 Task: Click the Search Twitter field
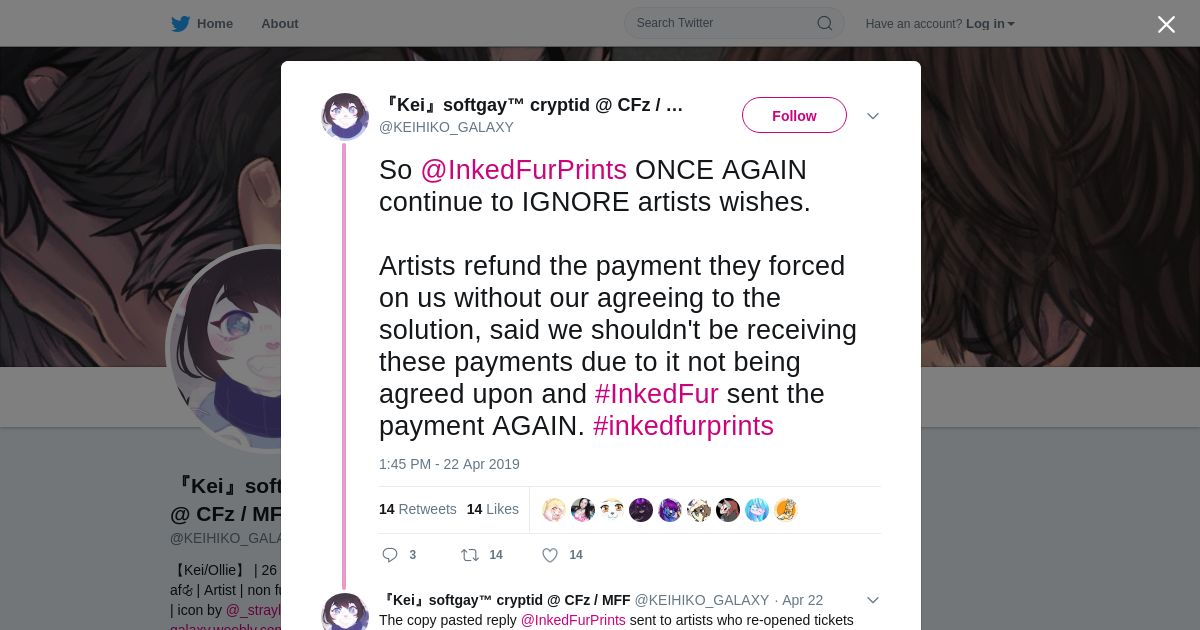pos(720,23)
